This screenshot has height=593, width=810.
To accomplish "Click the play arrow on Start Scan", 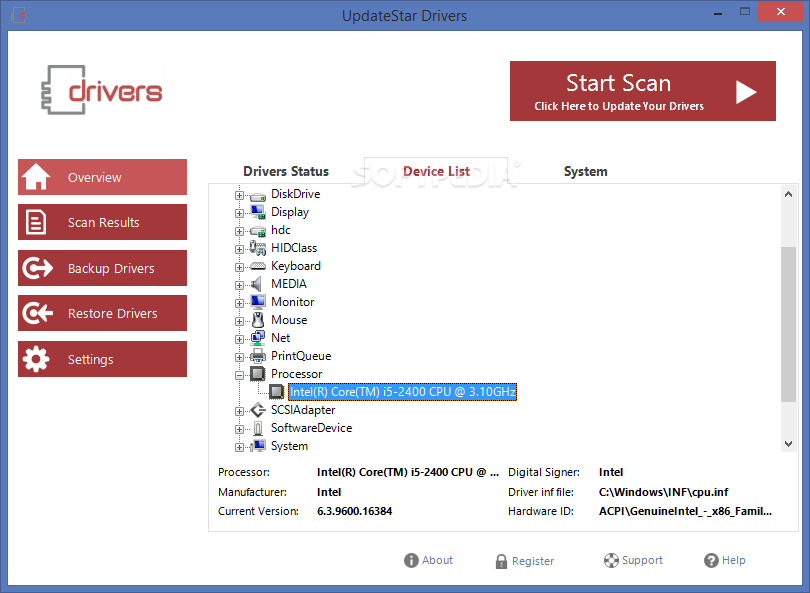I will (745, 92).
